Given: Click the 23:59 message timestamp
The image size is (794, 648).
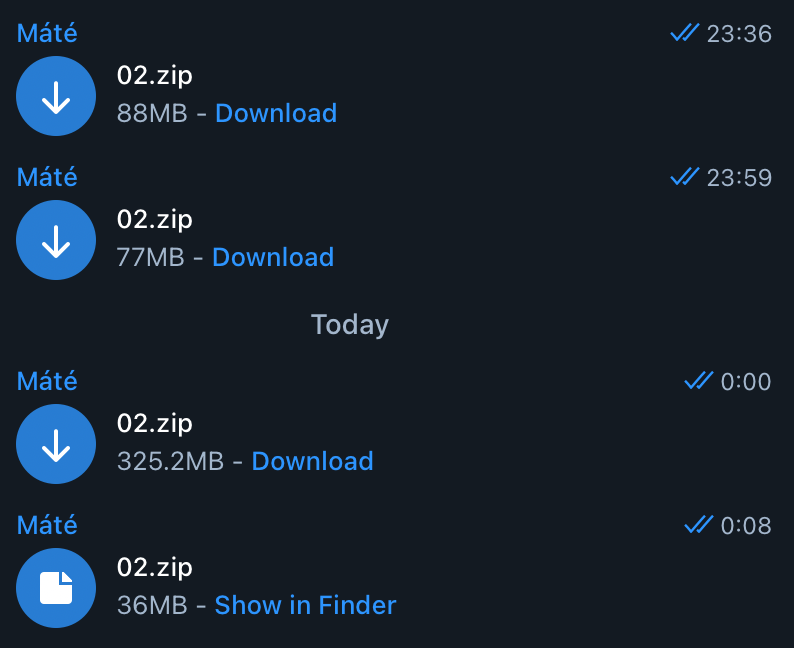Looking at the screenshot, I should 739,178.
